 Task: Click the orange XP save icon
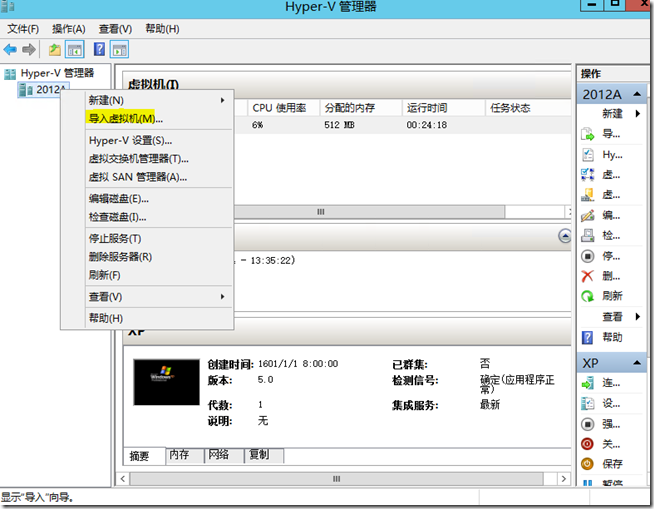[587, 464]
